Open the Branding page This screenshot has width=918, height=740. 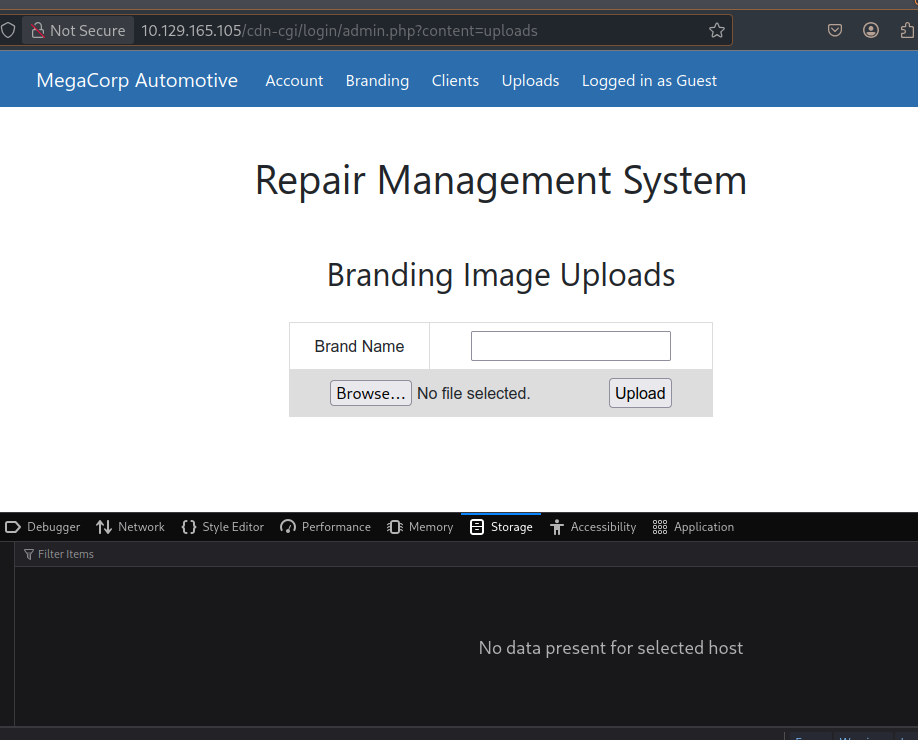click(377, 81)
